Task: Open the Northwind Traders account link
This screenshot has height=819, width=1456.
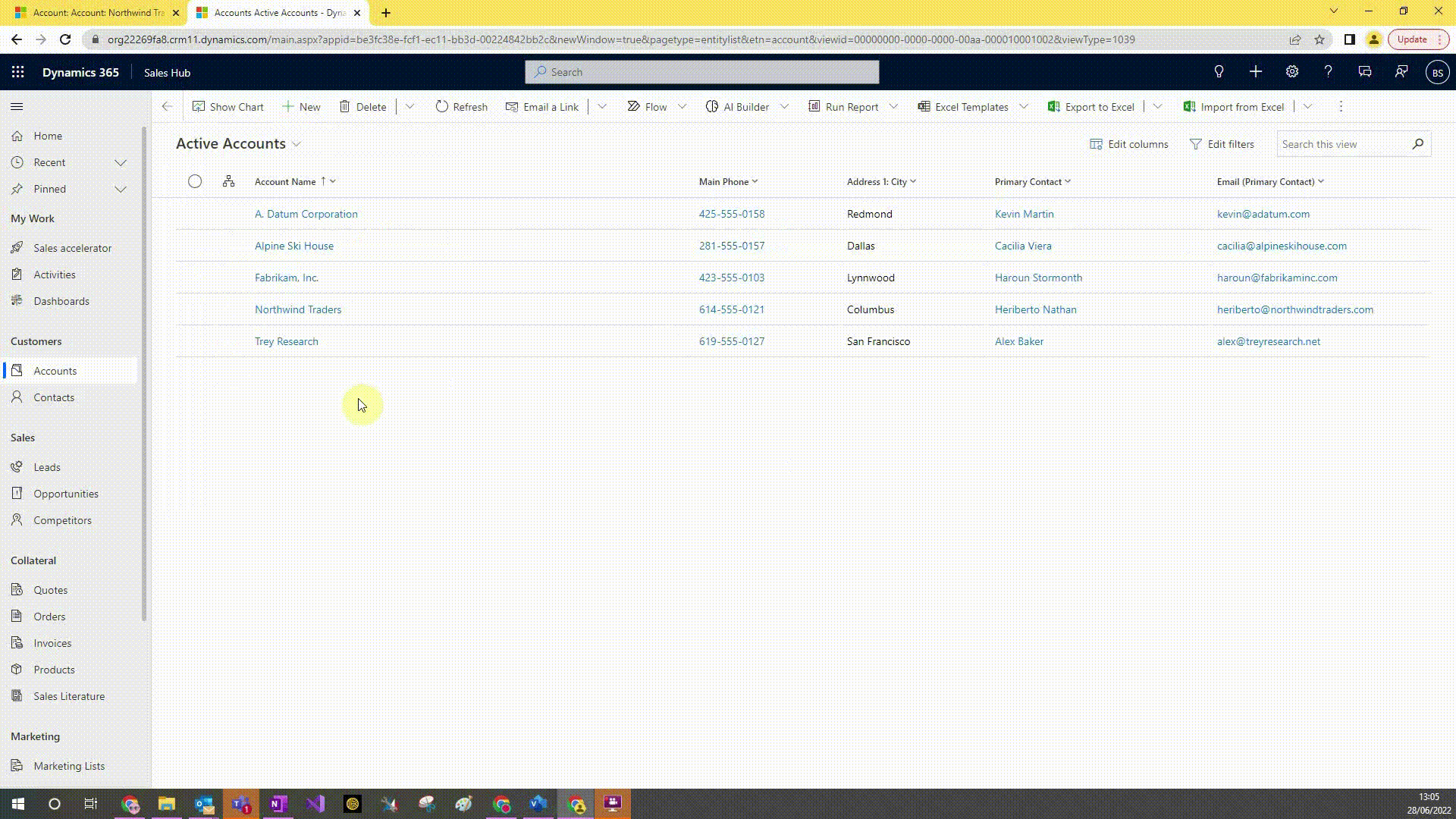Action: (298, 309)
